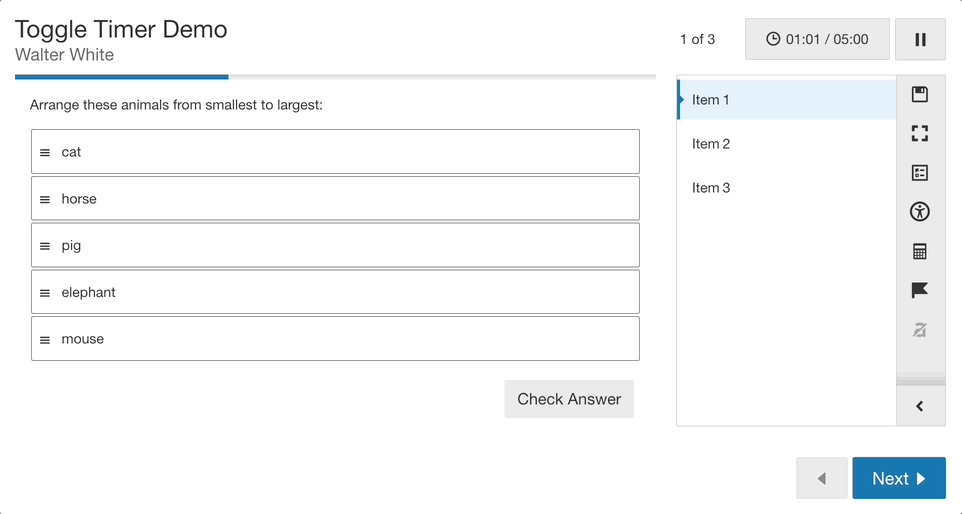Enter fullscreen mode using the sidebar icon
Image resolution: width=962 pixels, height=514 pixels.
(920, 134)
